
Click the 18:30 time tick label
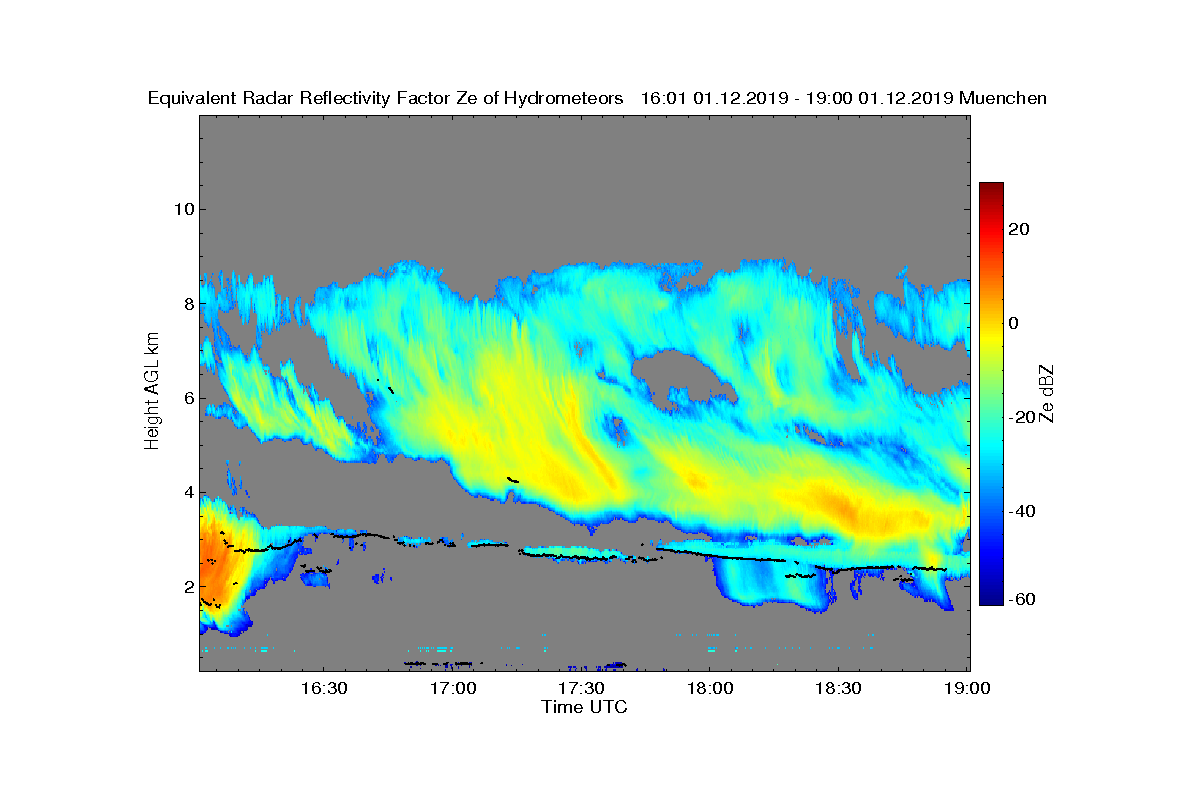pyautogui.click(x=838, y=689)
